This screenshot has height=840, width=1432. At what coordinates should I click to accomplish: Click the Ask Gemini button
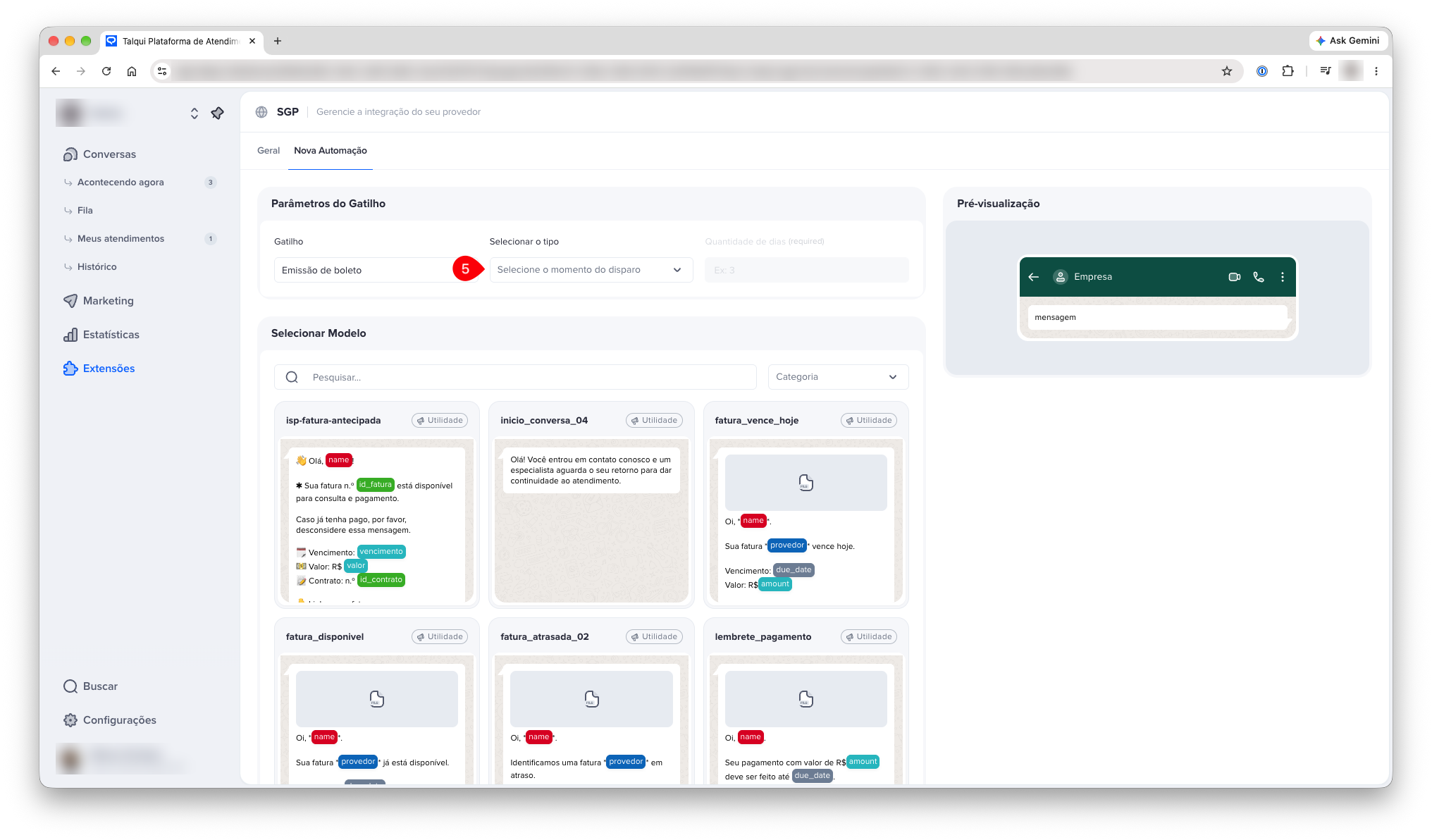click(x=1347, y=41)
